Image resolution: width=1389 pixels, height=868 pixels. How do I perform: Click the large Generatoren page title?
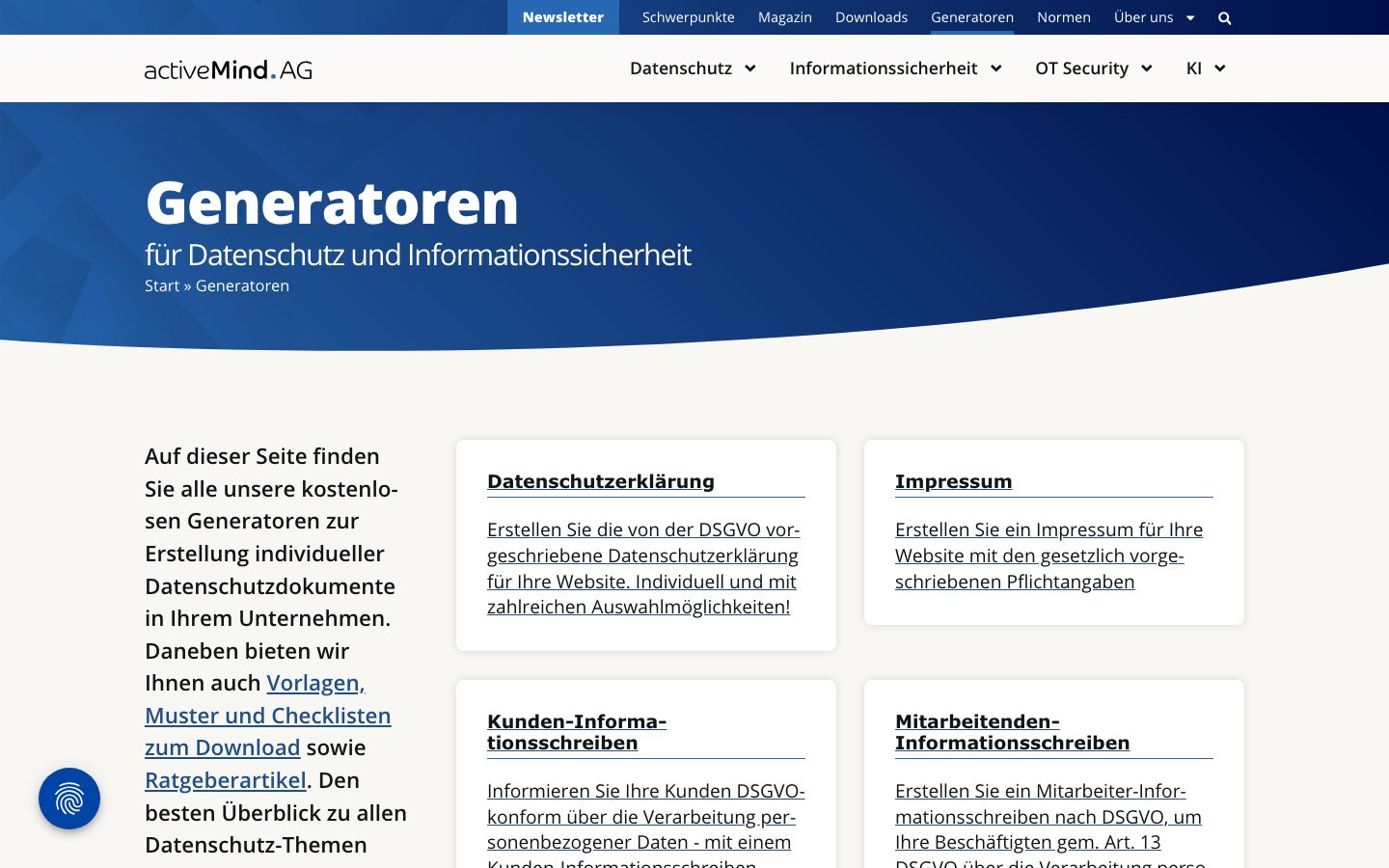[332, 203]
